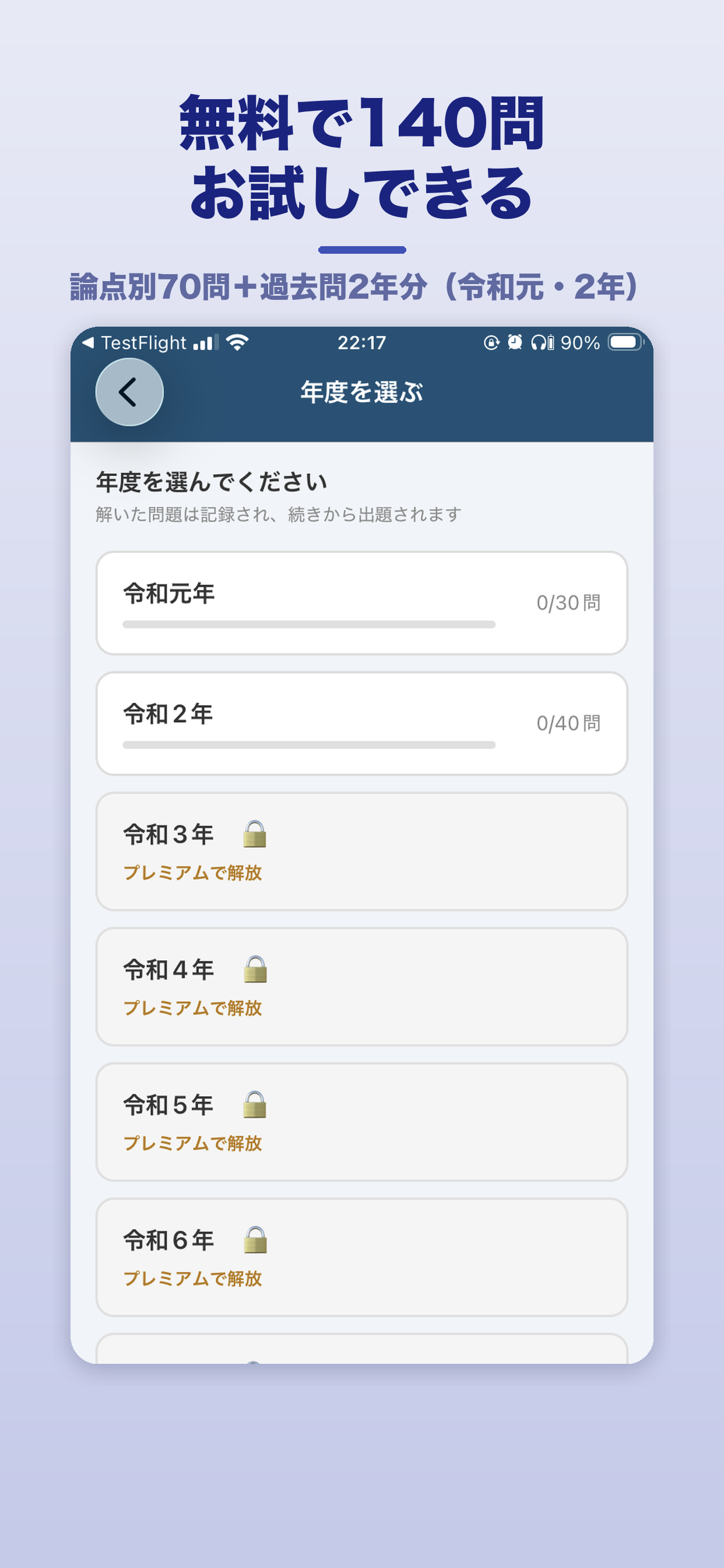Tap the 0/30 問 counter
The image size is (724, 1568).
[x=568, y=603]
